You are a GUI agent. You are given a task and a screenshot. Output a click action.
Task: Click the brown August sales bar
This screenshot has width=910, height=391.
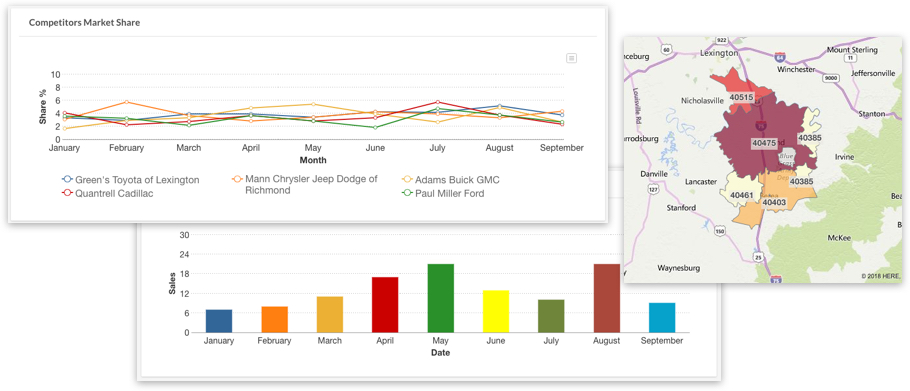tap(606, 298)
